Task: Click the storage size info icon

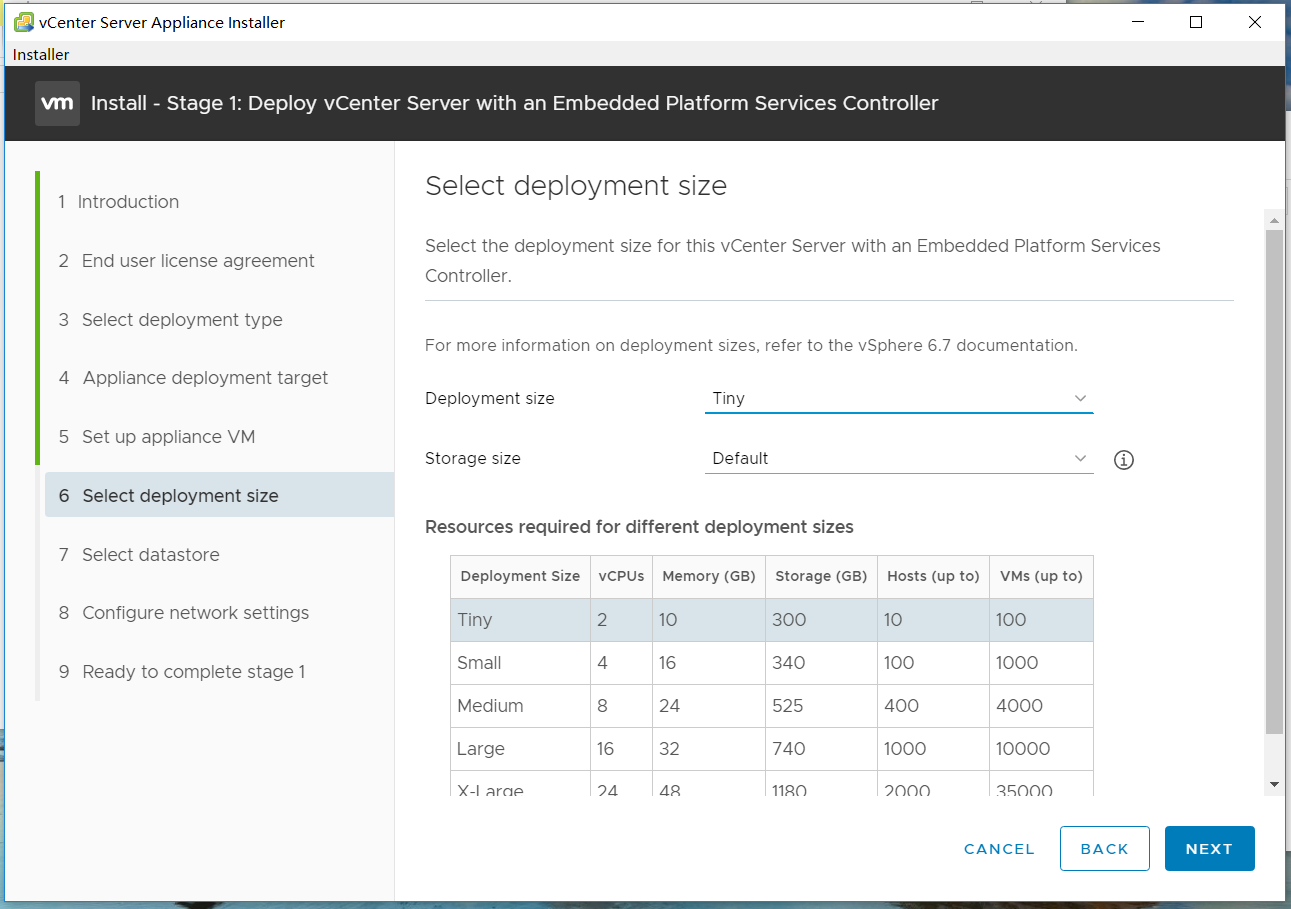Action: (x=1124, y=460)
